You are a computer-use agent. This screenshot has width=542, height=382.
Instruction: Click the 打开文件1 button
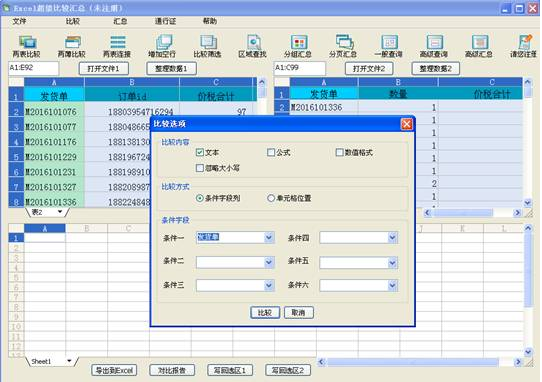[x=104, y=68]
